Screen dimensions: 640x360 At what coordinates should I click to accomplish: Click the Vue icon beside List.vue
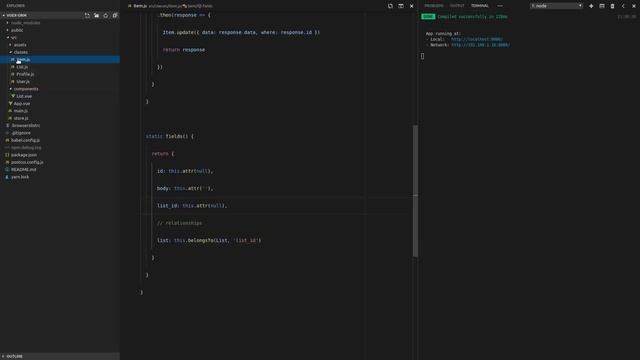point(13,96)
